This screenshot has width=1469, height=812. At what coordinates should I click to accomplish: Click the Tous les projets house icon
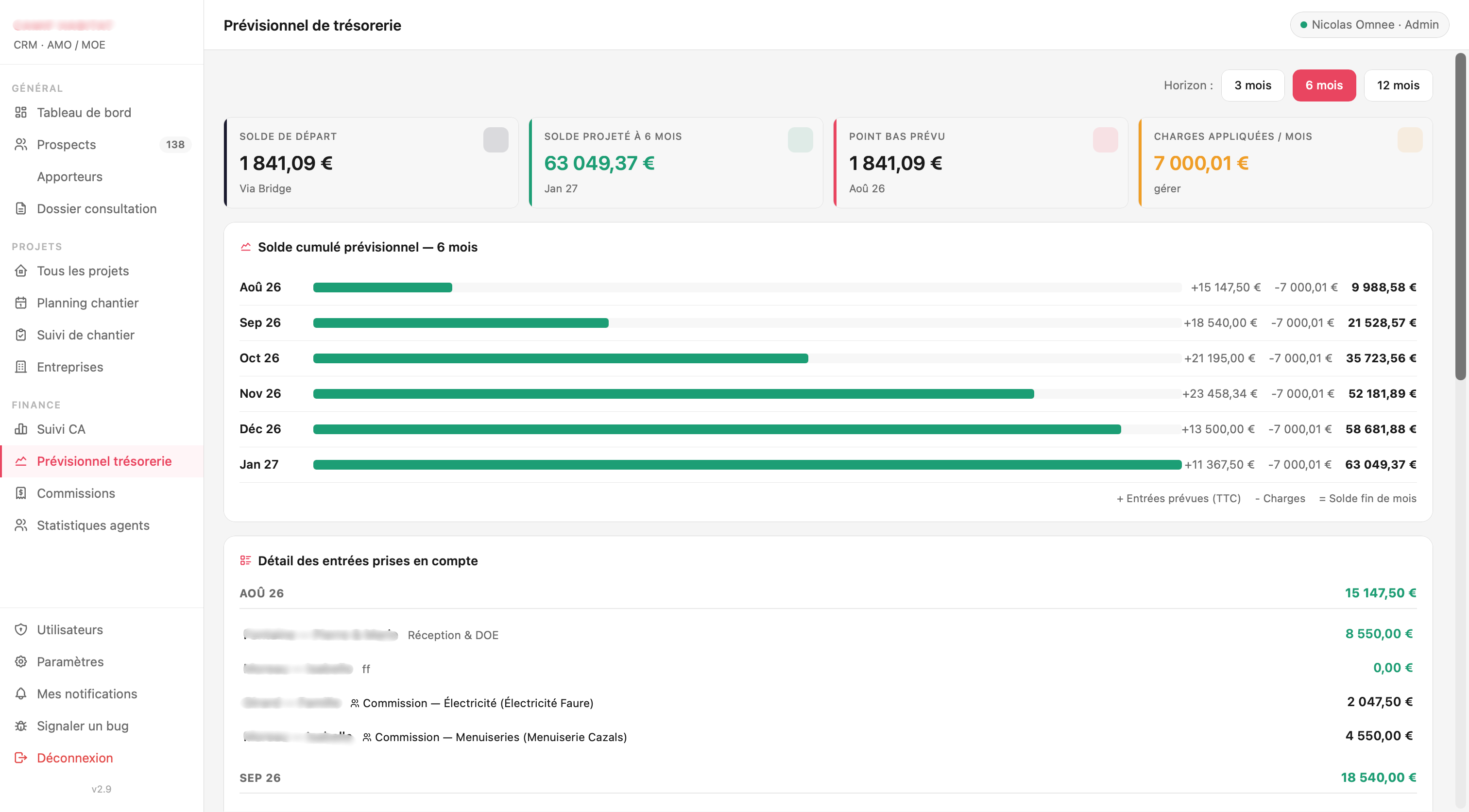pos(21,271)
